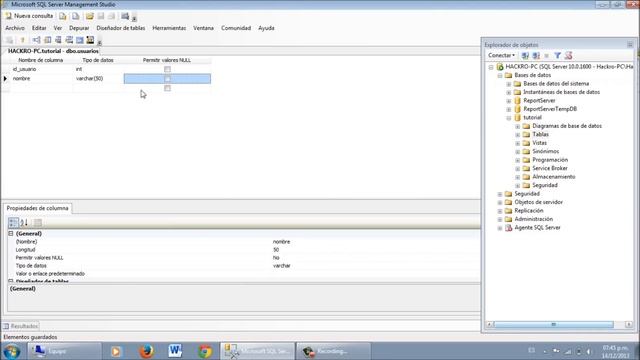640x360 pixels.
Task: Expand Bases de datos del sistema
Action: (509, 84)
